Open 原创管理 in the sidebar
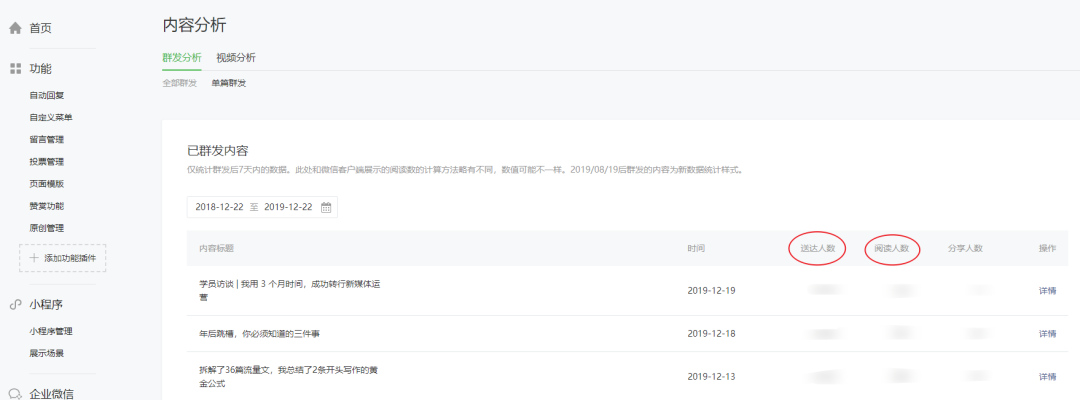 (x=47, y=227)
